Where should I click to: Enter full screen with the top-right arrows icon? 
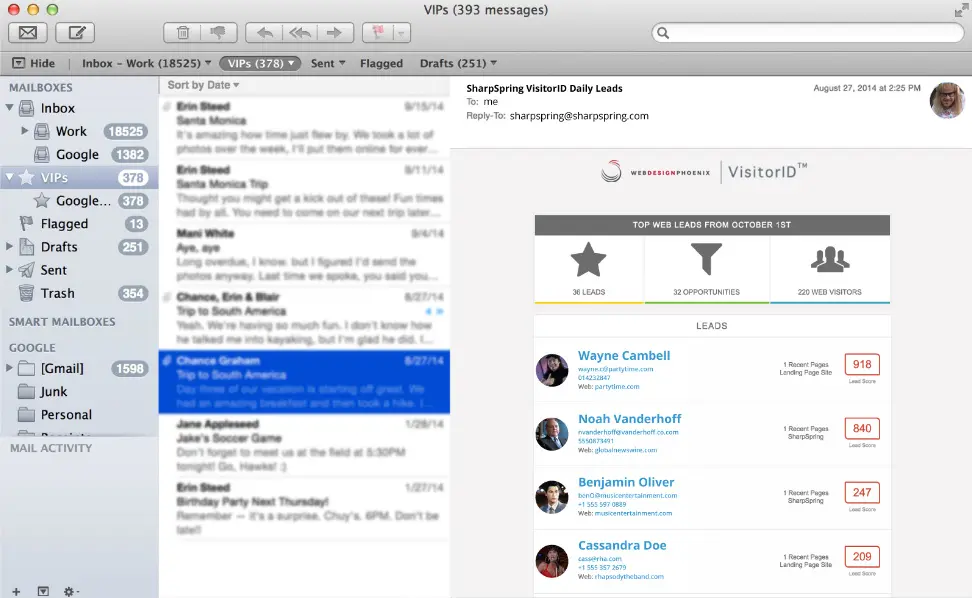961,11
